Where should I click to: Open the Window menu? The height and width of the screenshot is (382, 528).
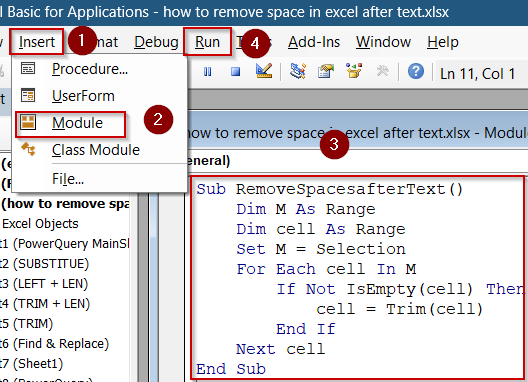click(384, 42)
